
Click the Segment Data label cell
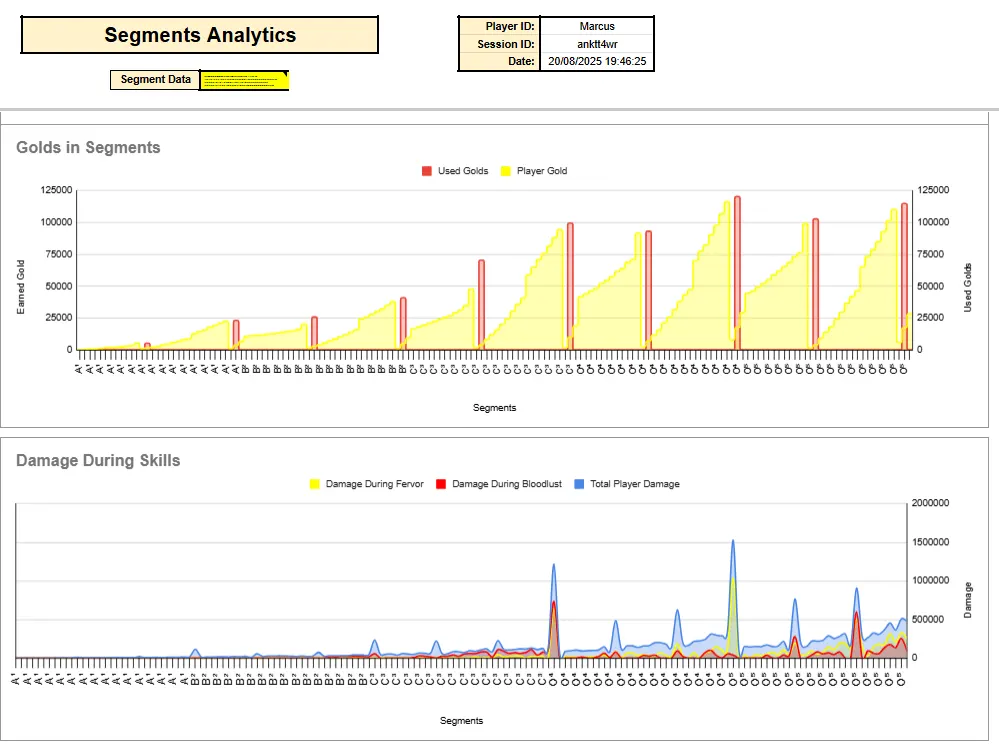pos(155,80)
